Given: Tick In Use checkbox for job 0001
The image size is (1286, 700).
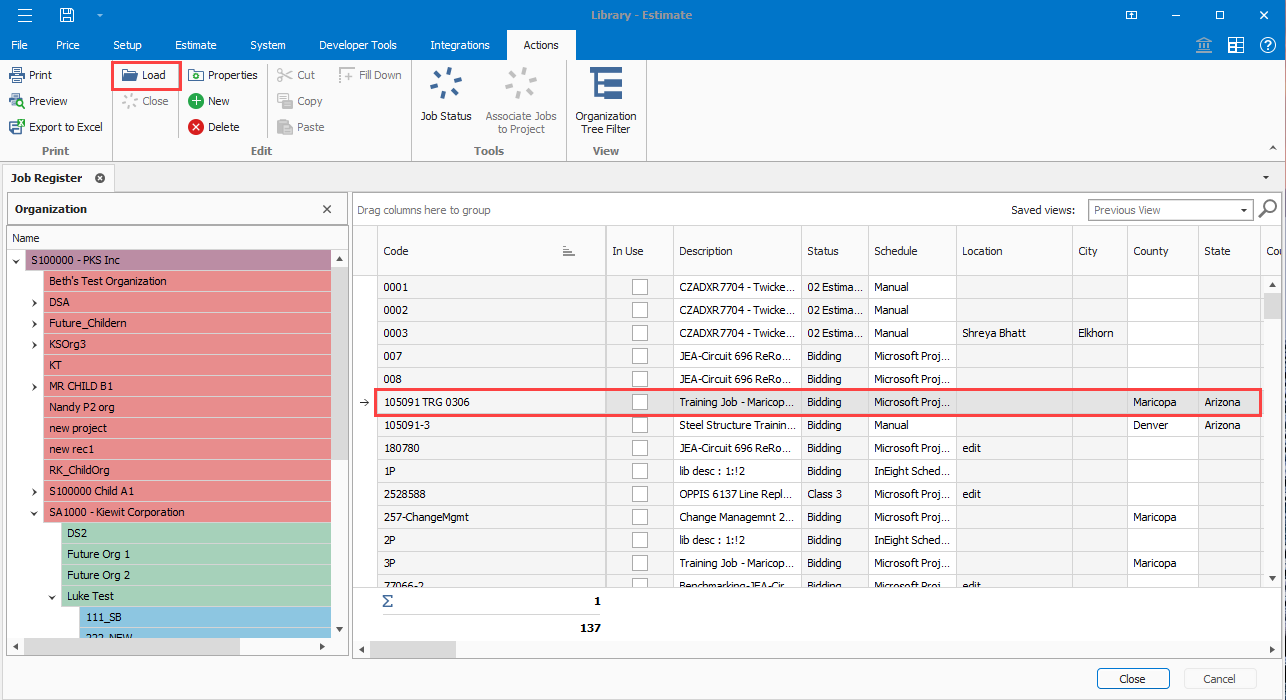Looking at the screenshot, I should [x=640, y=287].
